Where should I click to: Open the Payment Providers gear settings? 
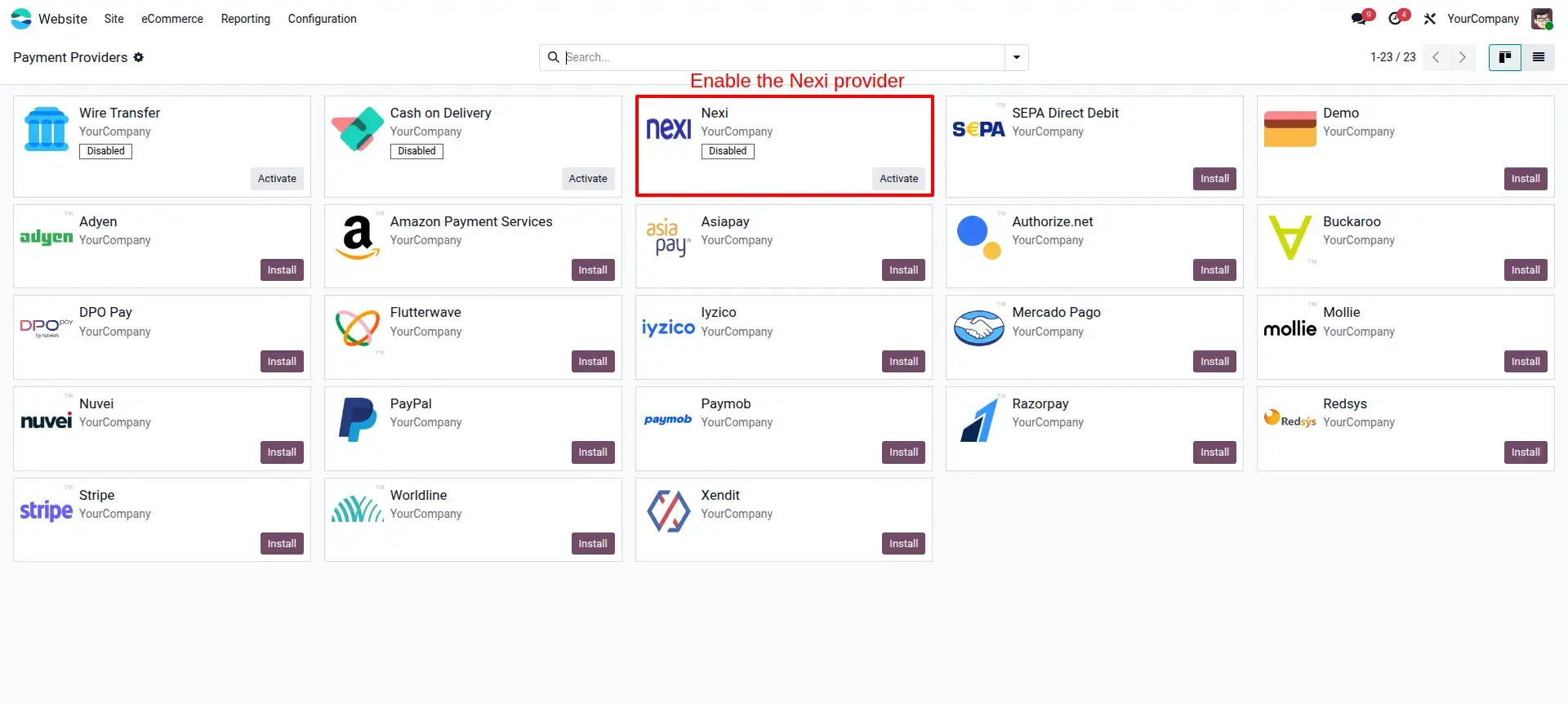139,57
